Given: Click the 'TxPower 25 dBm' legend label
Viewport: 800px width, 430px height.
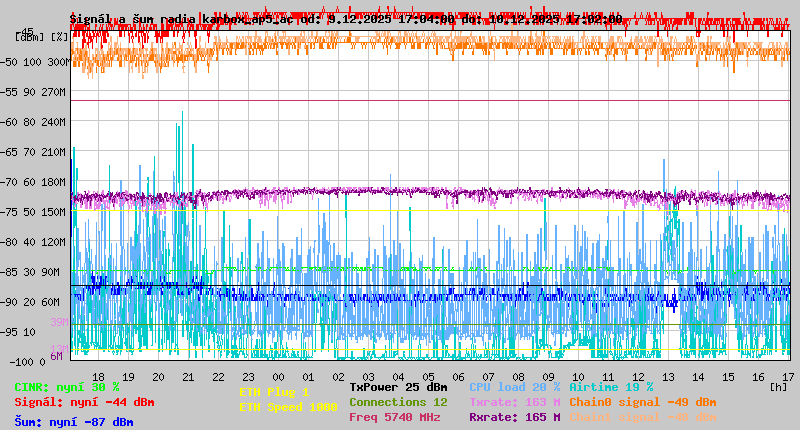Looking at the screenshot, I should (x=398, y=388).
